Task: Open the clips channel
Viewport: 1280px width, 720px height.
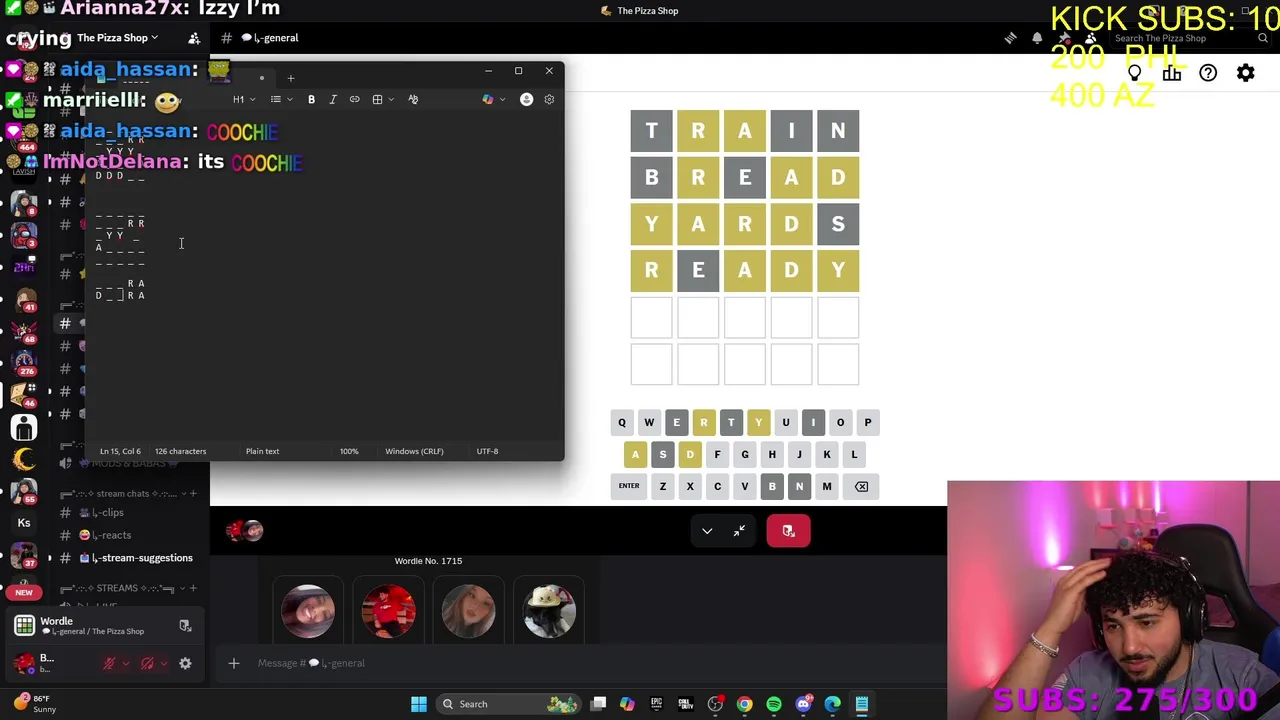Action: 106,512
